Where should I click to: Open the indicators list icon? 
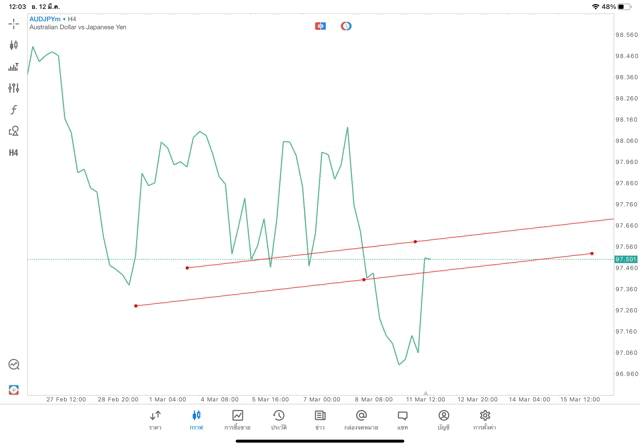point(14,67)
